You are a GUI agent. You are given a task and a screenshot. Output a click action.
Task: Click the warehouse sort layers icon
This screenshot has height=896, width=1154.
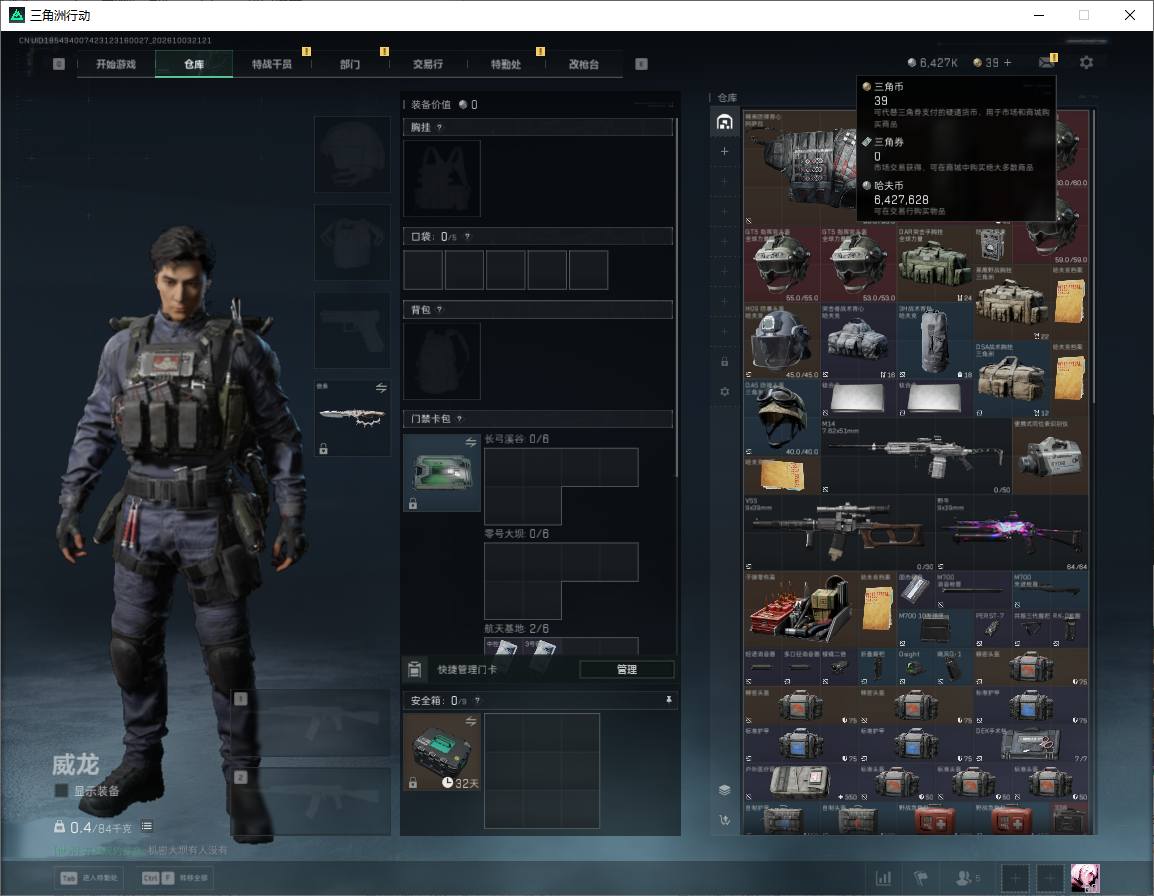coord(724,790)
